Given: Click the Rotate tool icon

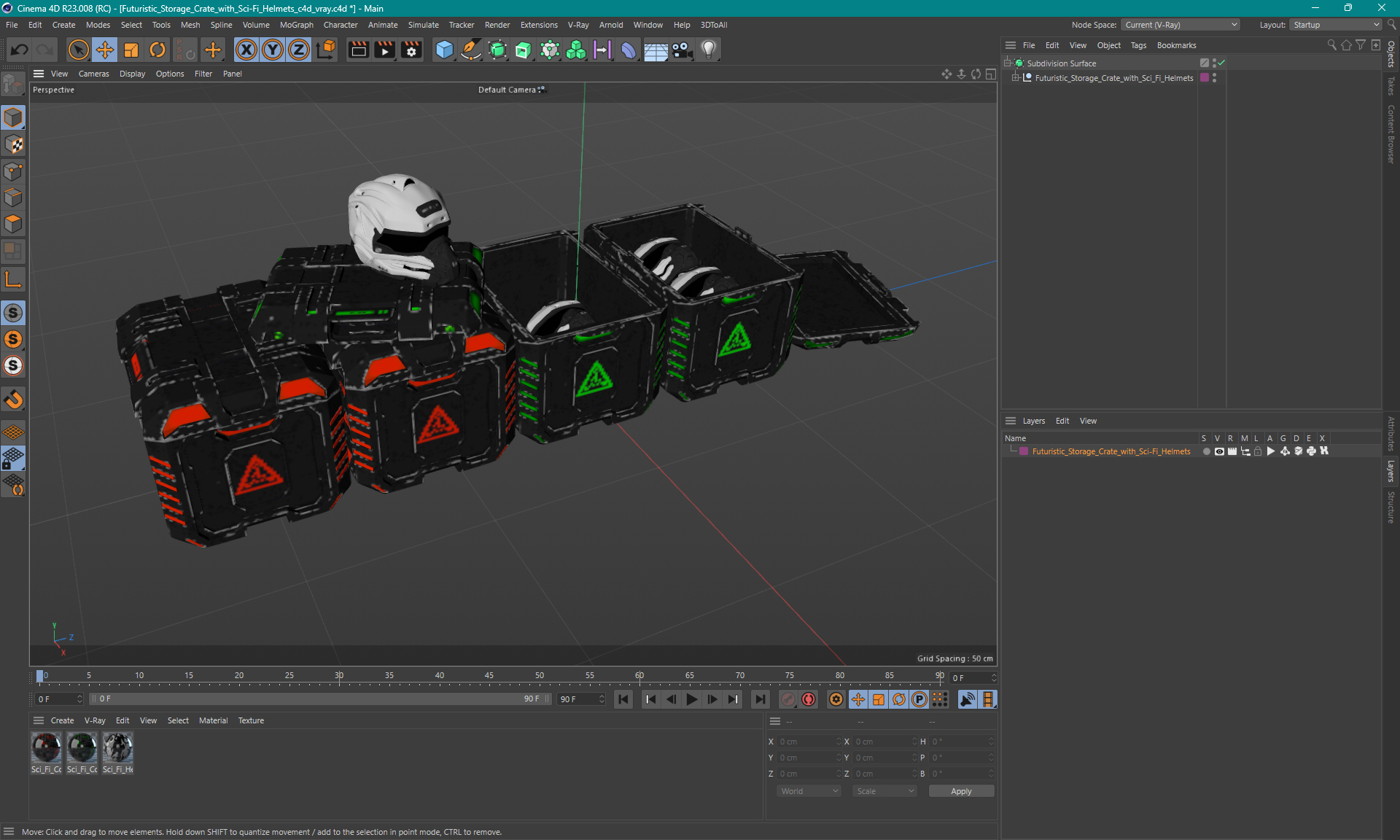Looking at the screenshot, I should tap(156, 49).
